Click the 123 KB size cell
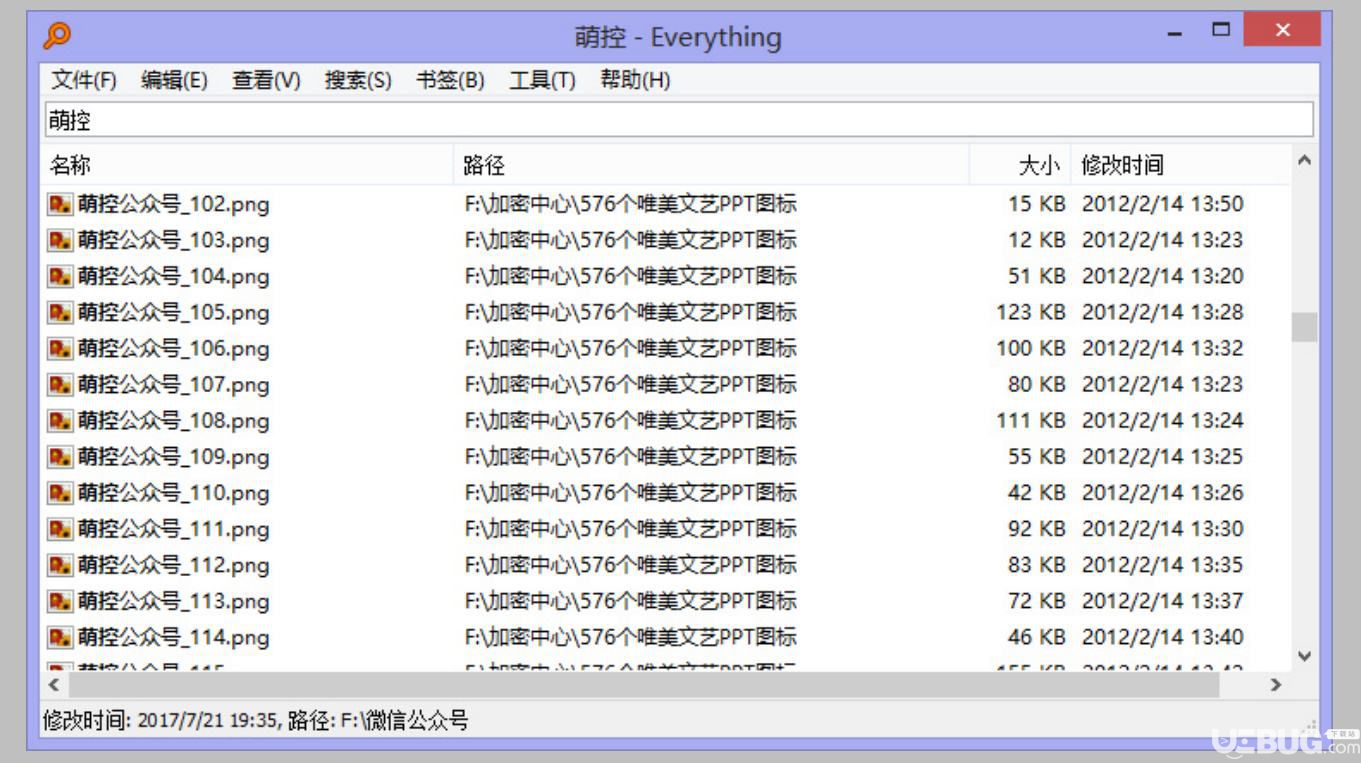The image size is (1361, 763). [x=1031, y=313]
